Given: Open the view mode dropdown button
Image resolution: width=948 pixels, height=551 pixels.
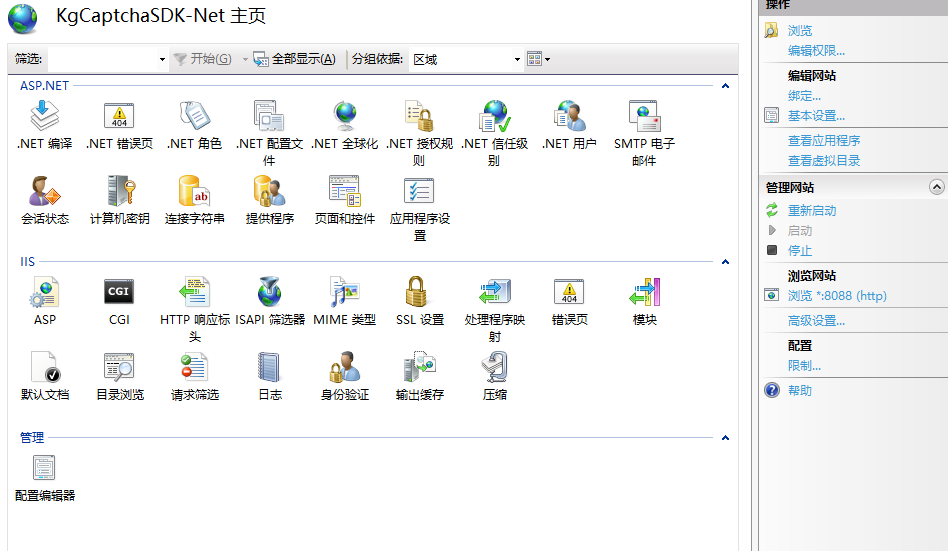Looking at the screenshot, I should coord(539,60).
